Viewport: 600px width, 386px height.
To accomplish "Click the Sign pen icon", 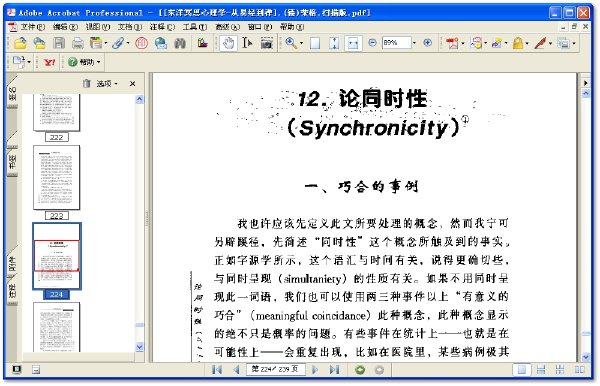I will (540, 43).
